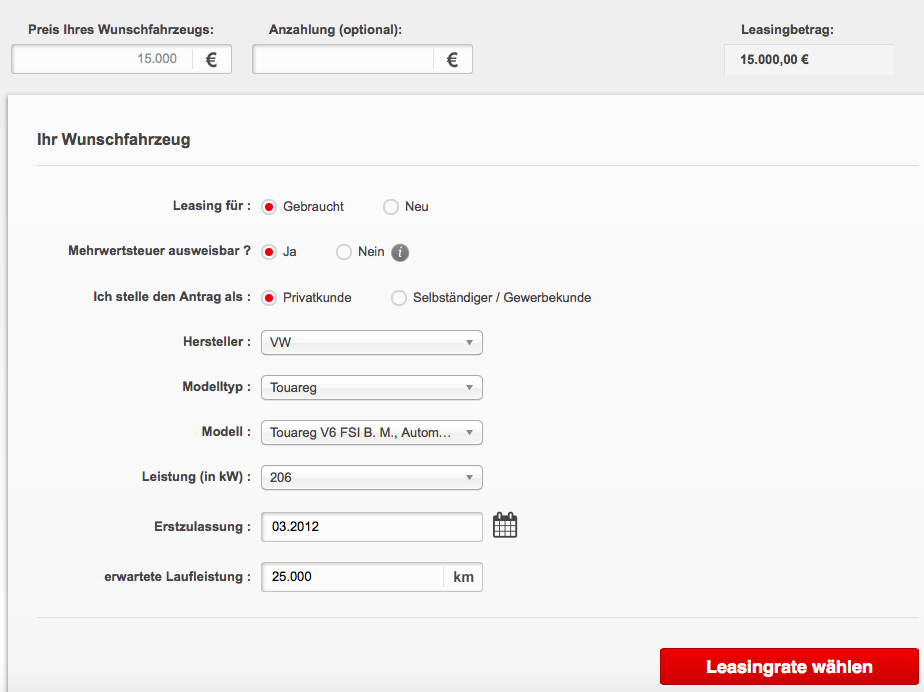The width and height of the screenshot is (924, 692).
Task: Click the Mehrwertsteuer ausweisbar ? label
Action: click(159, 251)
